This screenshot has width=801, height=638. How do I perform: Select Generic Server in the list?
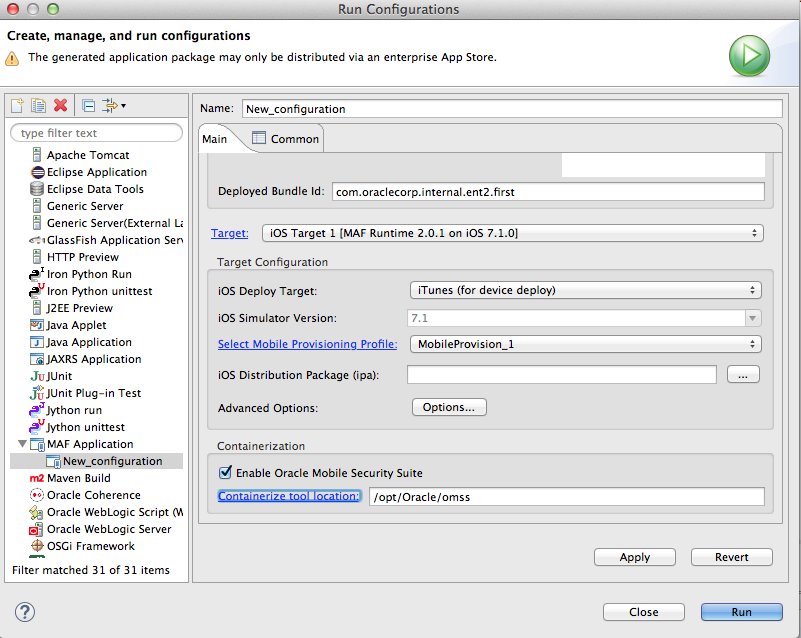85,206
